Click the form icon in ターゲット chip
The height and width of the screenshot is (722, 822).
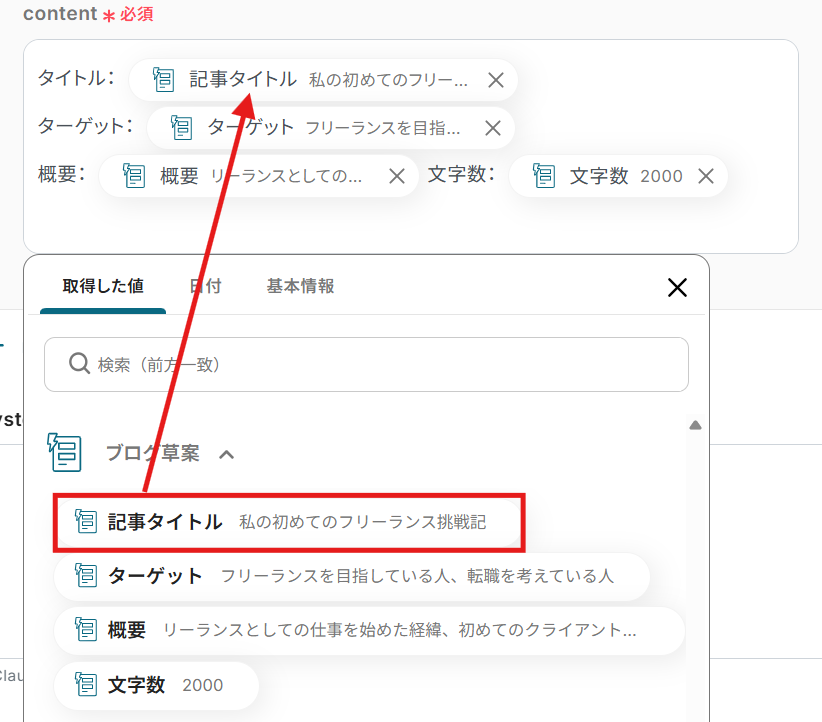181,127
